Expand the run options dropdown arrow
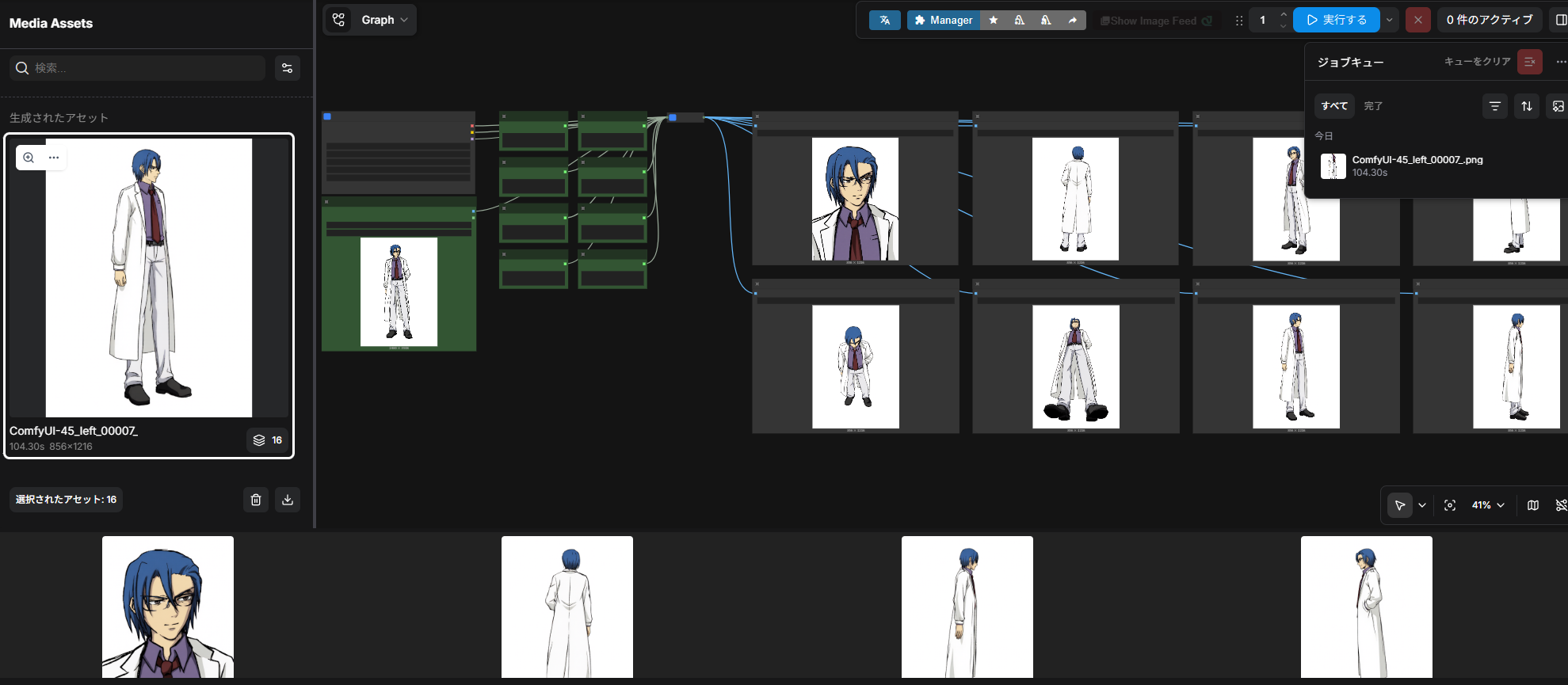The image size is (1568, 685). [x=1389, y=20]
